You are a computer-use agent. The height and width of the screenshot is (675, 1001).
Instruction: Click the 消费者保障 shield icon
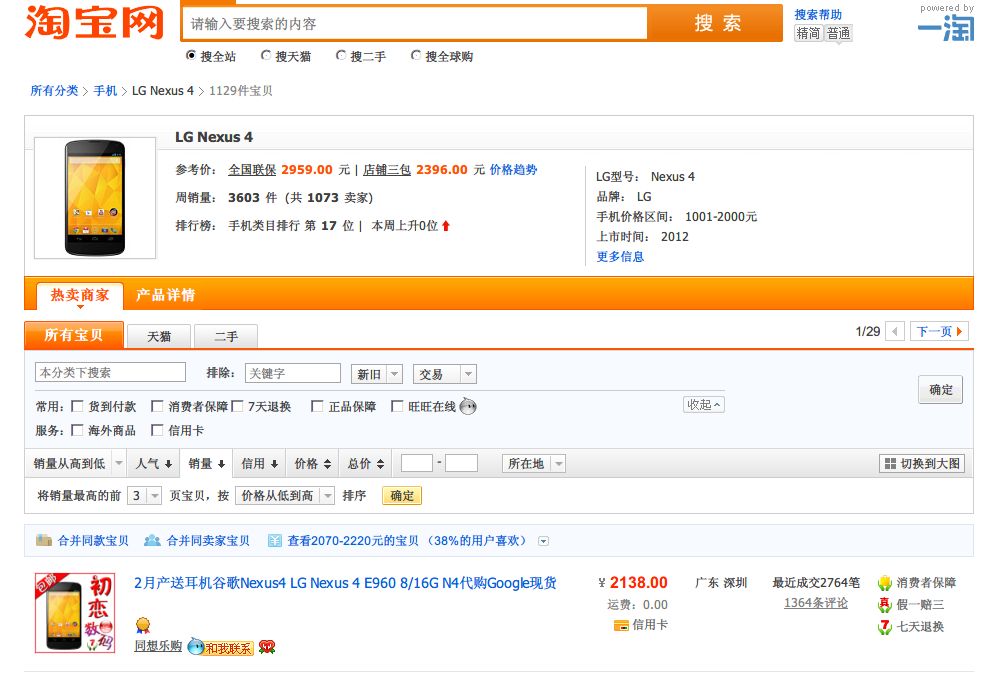885,582
